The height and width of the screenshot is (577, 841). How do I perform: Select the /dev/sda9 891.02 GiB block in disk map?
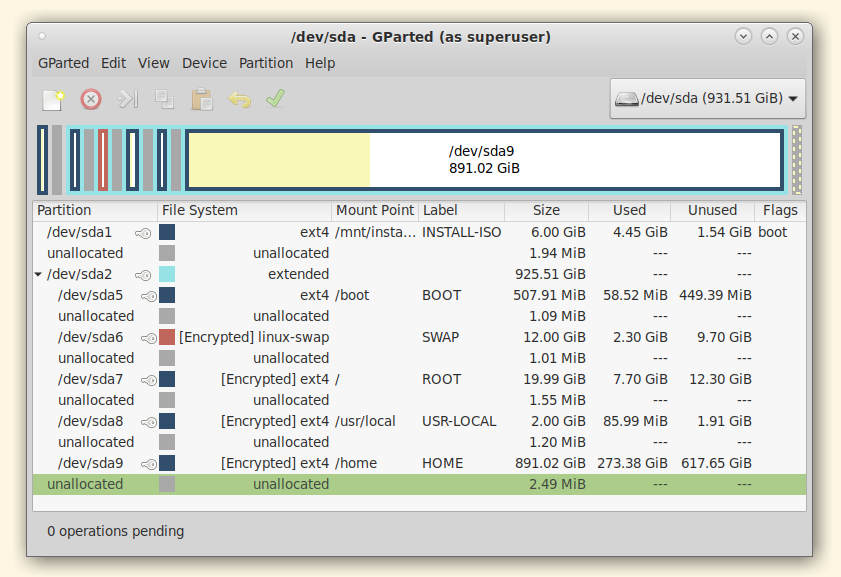[484, 160]
